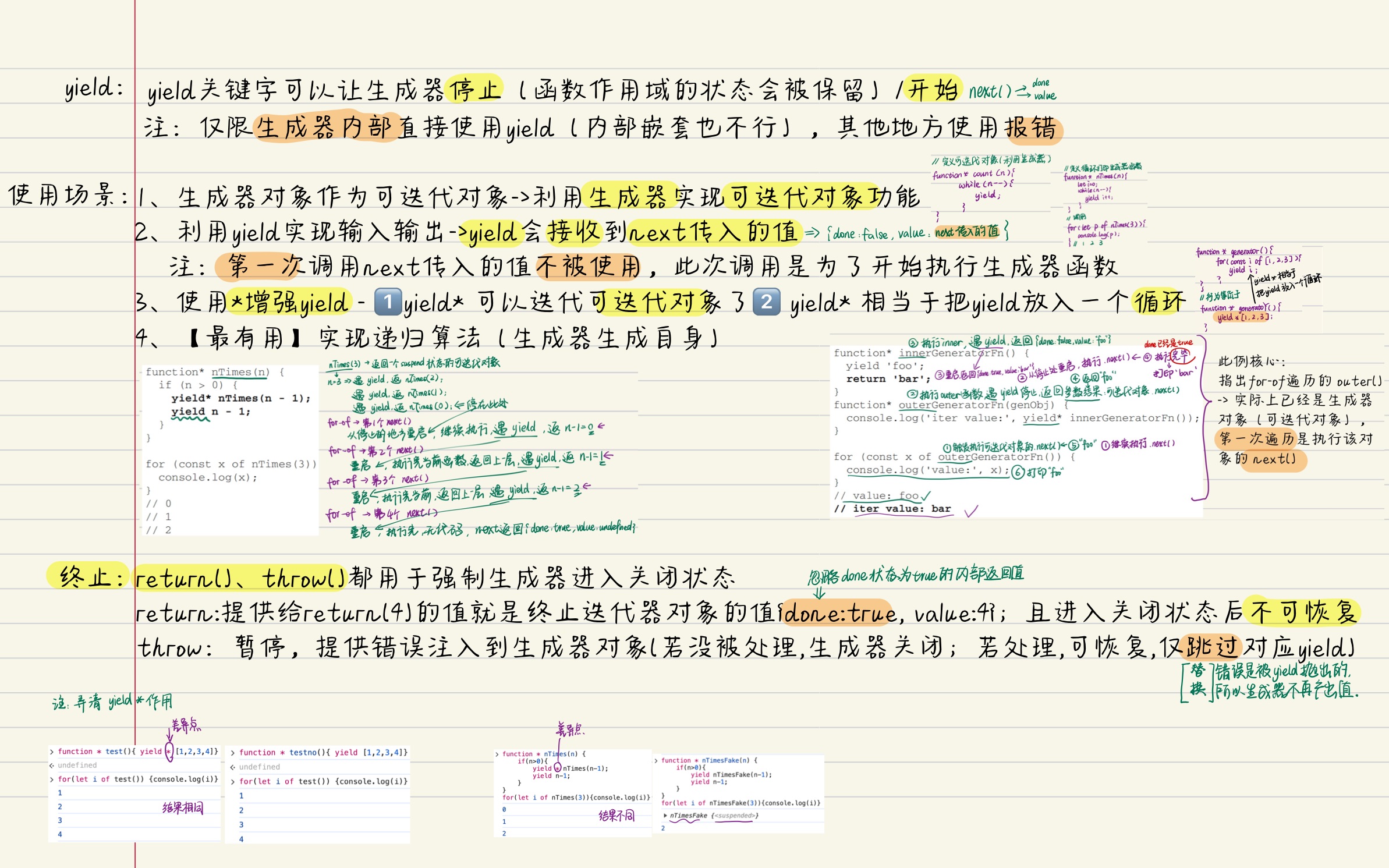Click the prompt chevron before 'function * test()'
Screen dimensions: 1389x868
click(x=52, y=752)
